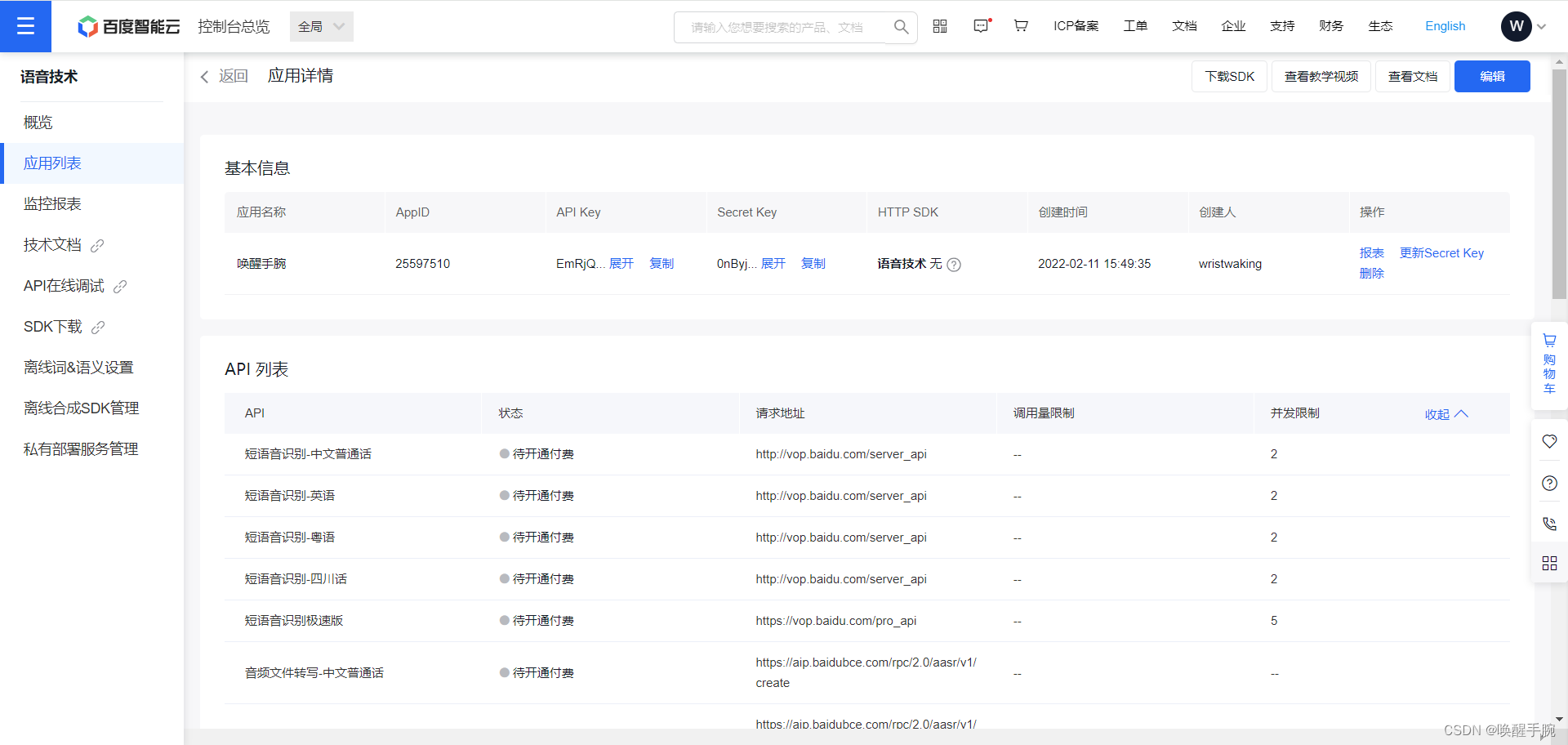Click the blue 编辑 button

[1492, 77]
